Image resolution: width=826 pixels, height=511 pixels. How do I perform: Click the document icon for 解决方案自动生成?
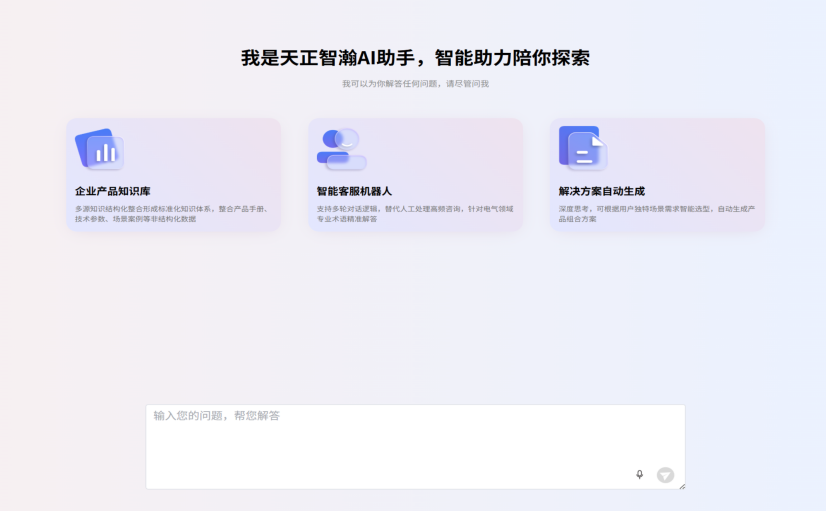[583, 148]
